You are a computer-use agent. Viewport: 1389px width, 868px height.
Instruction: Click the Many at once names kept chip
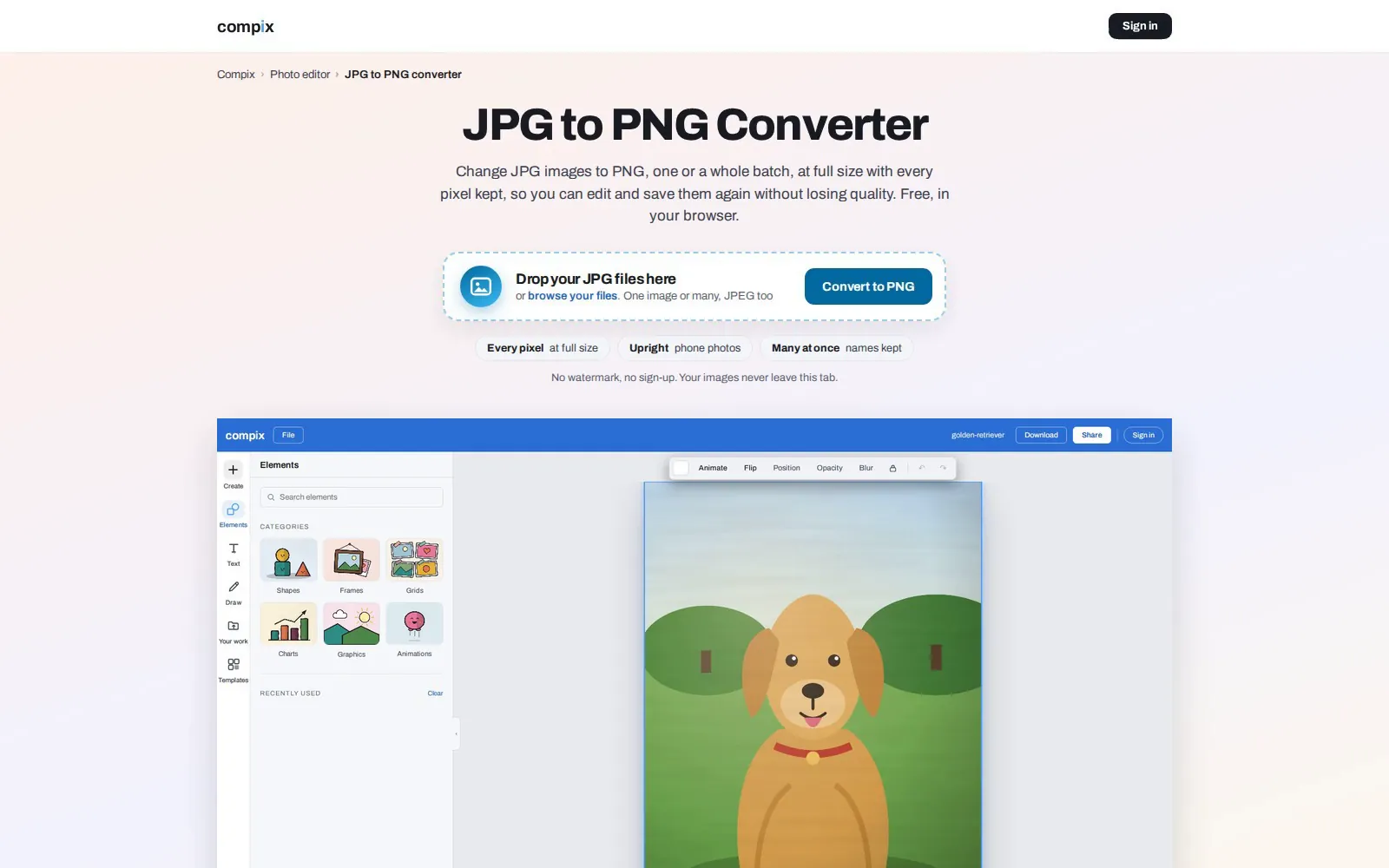pyautogui.click(x=837, y=348)
